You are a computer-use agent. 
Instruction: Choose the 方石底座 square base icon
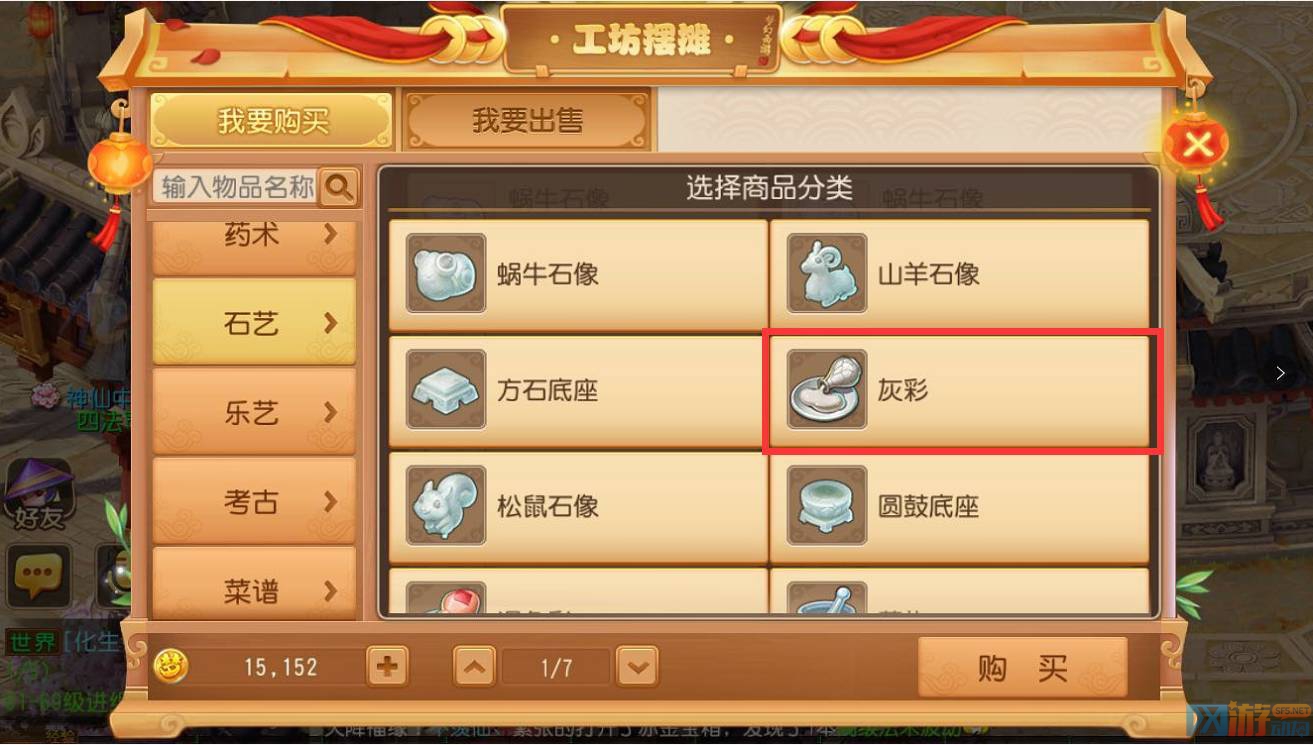coord(446,389)
